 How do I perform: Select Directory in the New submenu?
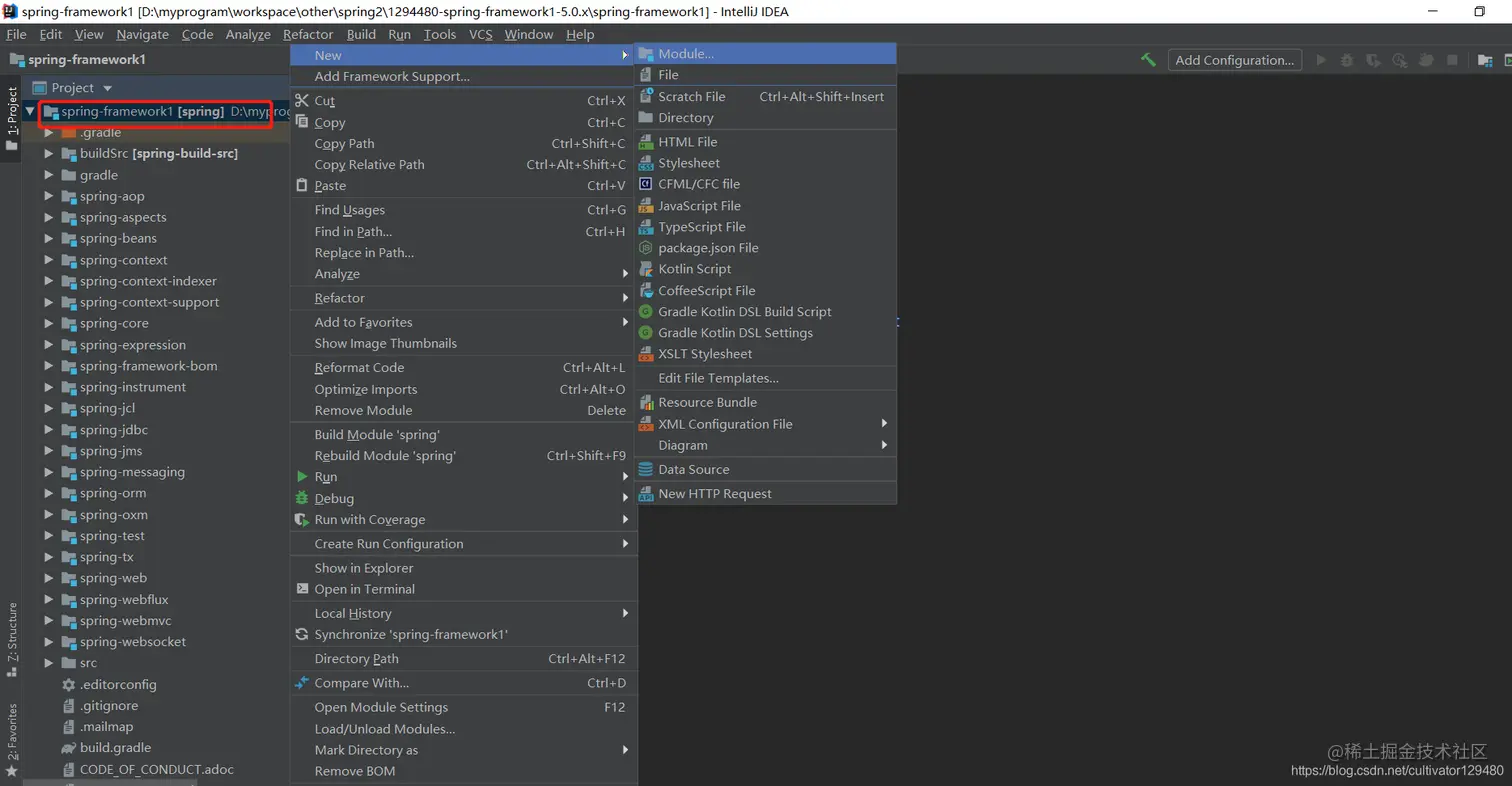coord(686,117)
